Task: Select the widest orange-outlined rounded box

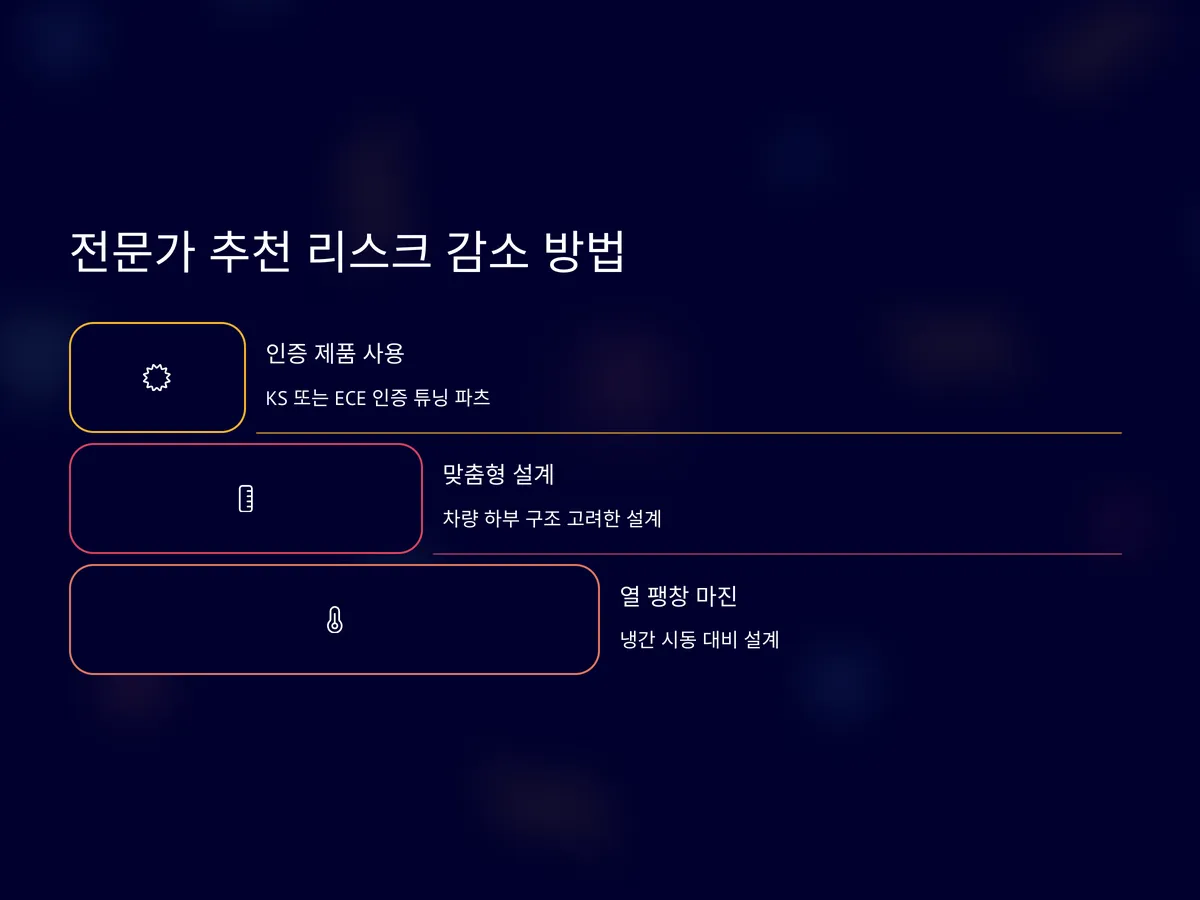Action: (334, 619)
